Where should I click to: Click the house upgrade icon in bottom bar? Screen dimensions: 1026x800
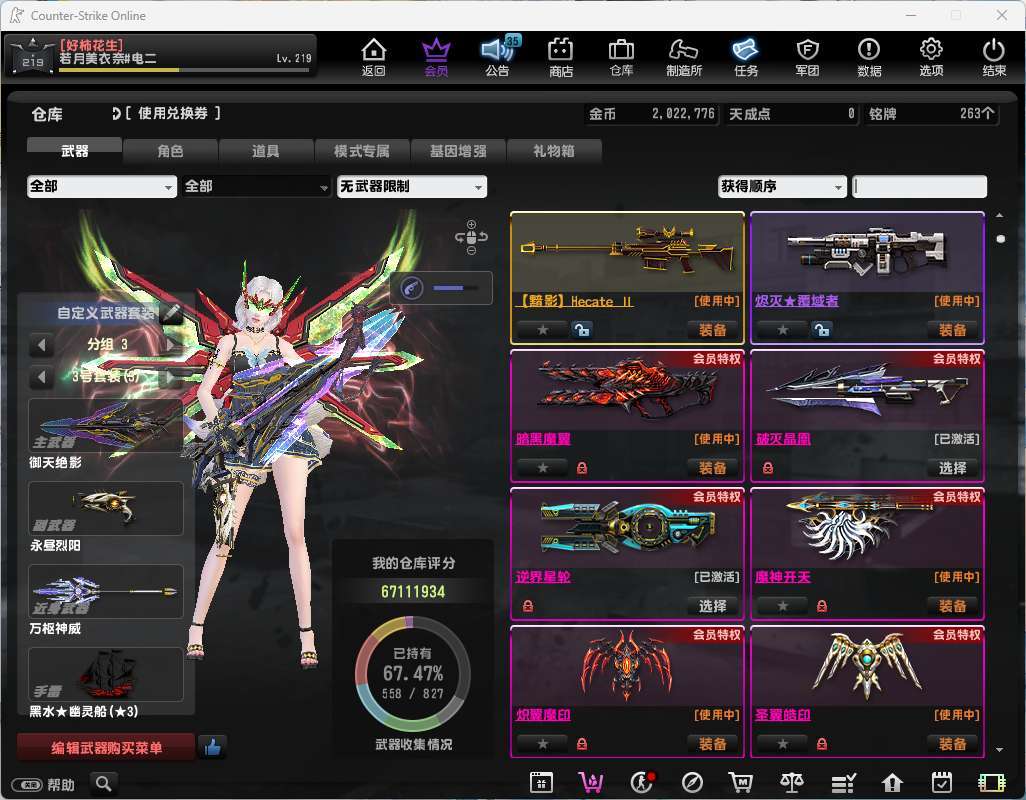892,782
